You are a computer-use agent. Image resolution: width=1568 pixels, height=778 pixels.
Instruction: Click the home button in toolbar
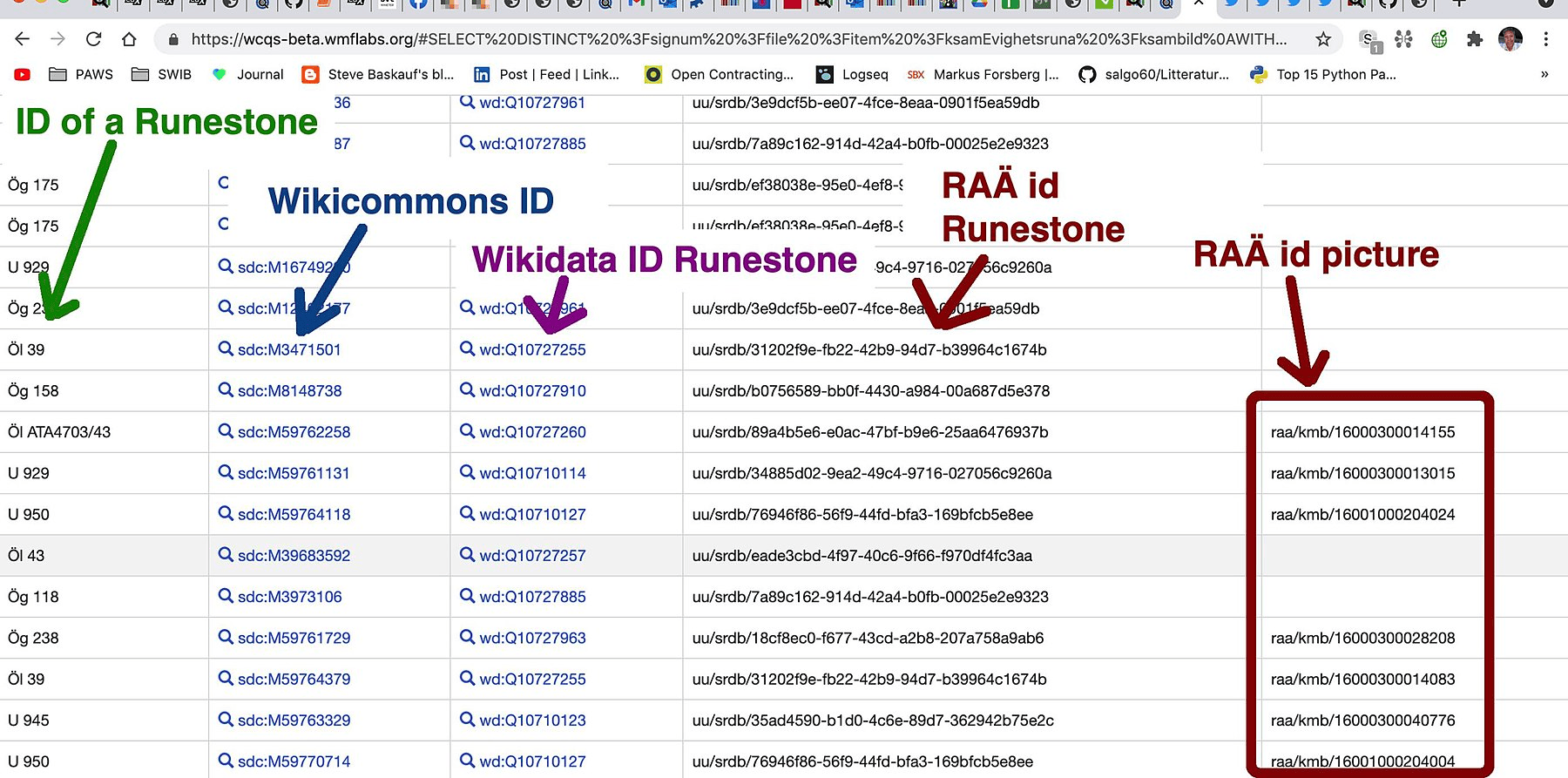click(x=129, y=39)
